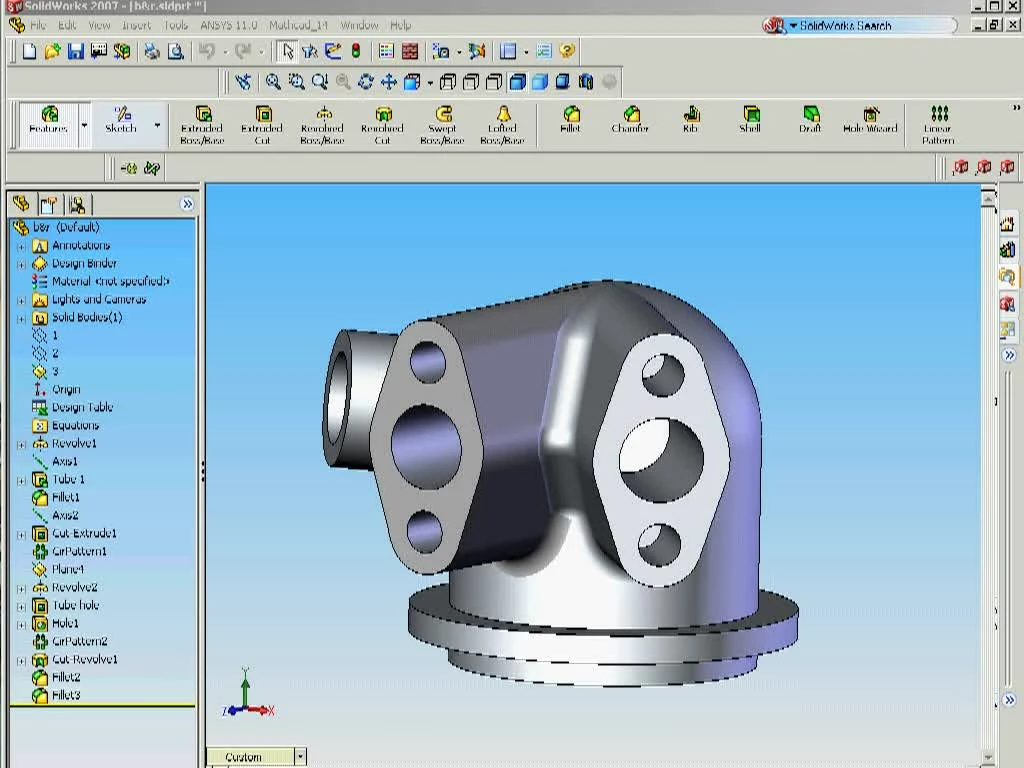Zoom to Fit magnifier icon

coord(273,82)
